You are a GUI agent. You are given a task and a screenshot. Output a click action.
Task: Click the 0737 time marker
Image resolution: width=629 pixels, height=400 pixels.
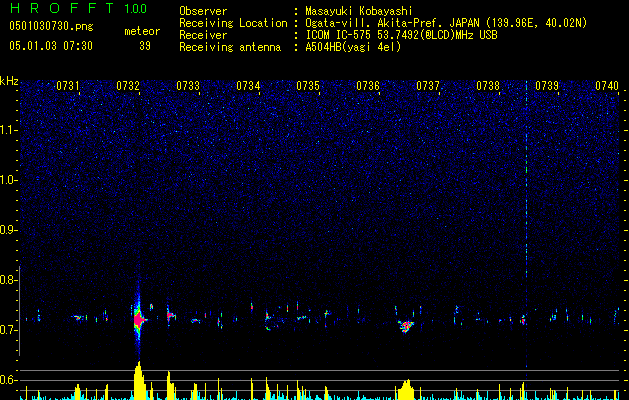(x=428, y=85)
